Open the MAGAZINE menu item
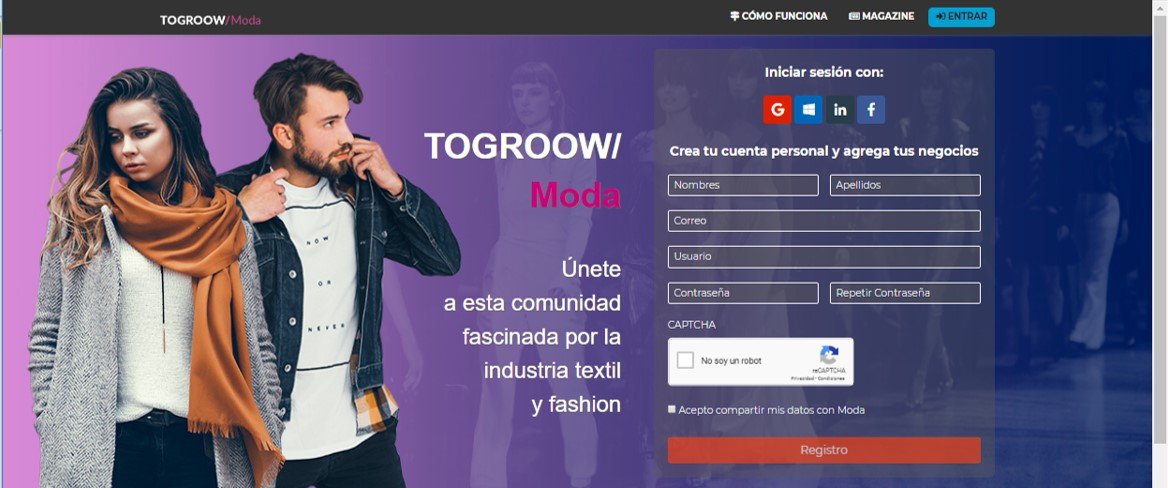 (x=881, y=16)
